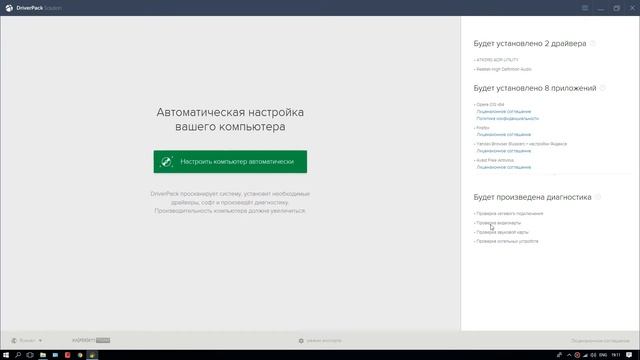This screenshot has height=360, width=640.
Task: Minimize the DriverPack window
Action: [601, 8]
